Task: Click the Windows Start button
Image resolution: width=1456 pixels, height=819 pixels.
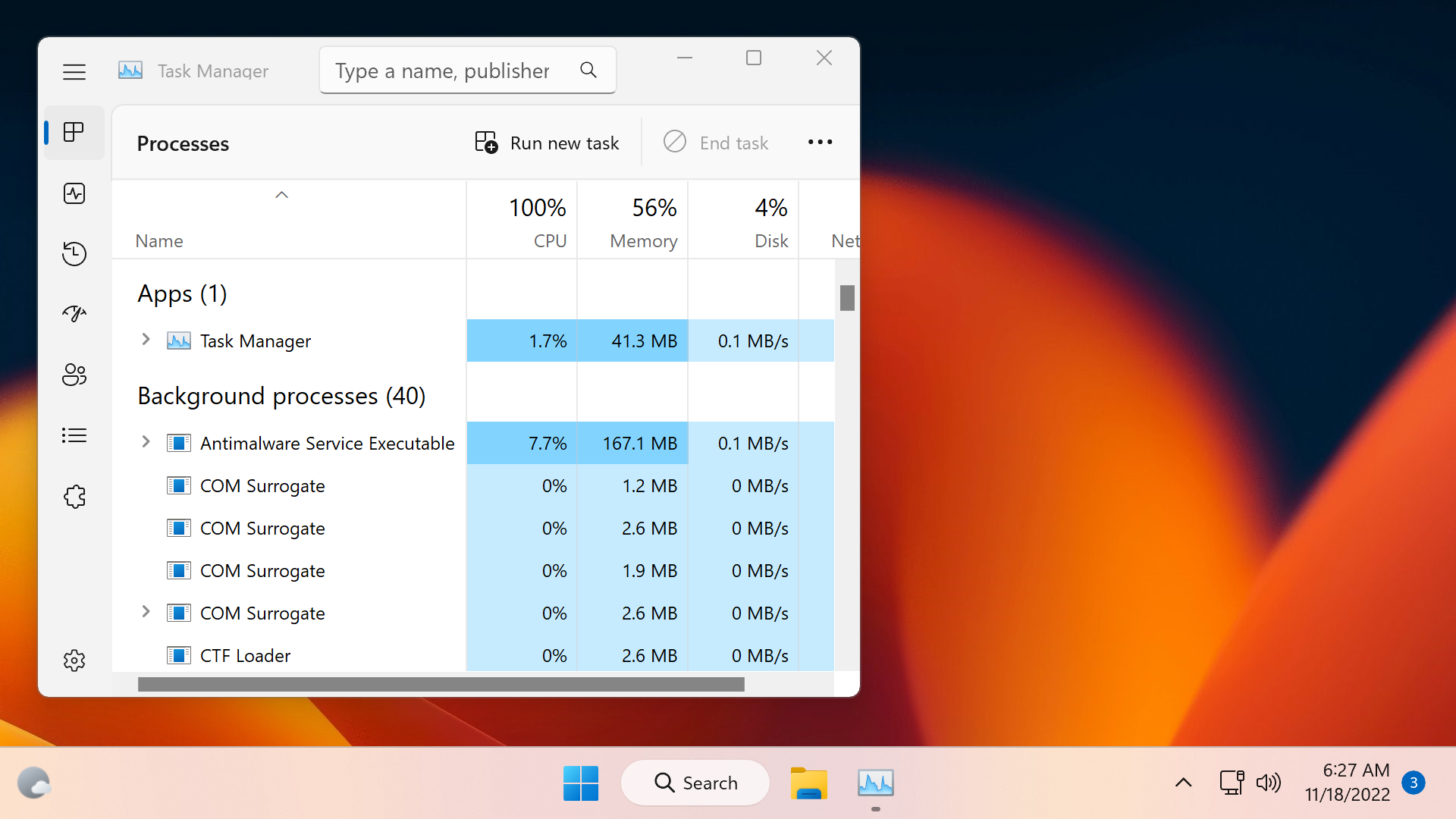Action: pos(581,783)
